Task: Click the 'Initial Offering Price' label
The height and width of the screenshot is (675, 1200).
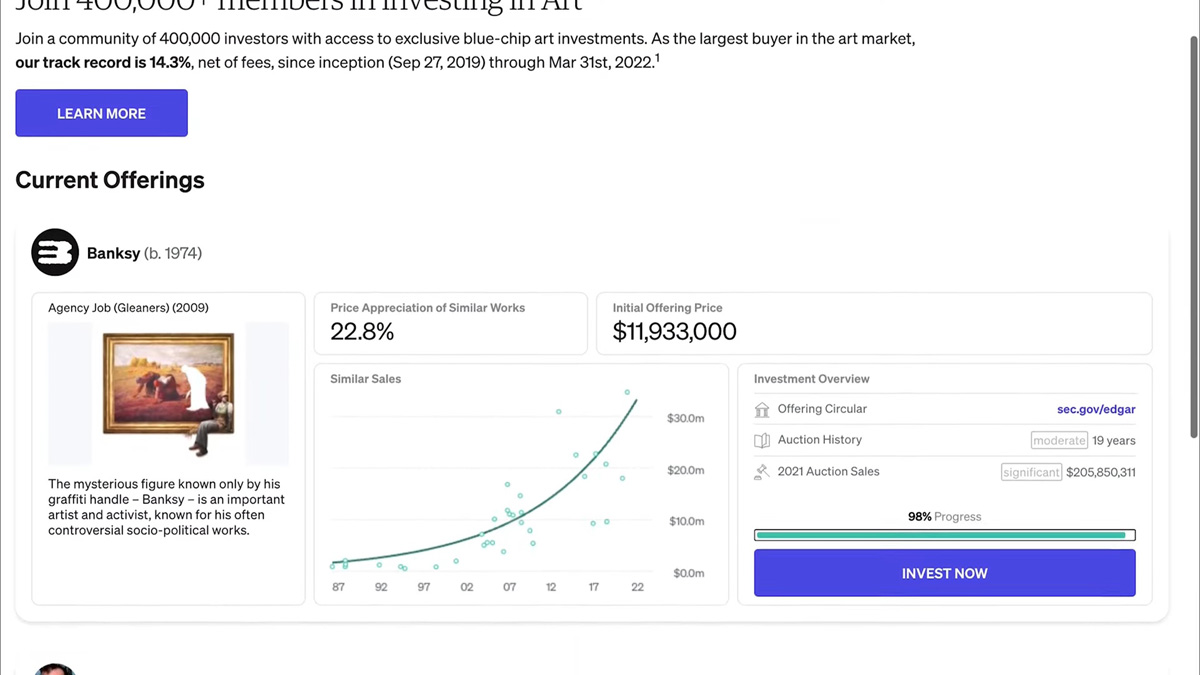Action: (x=667, y=308)
